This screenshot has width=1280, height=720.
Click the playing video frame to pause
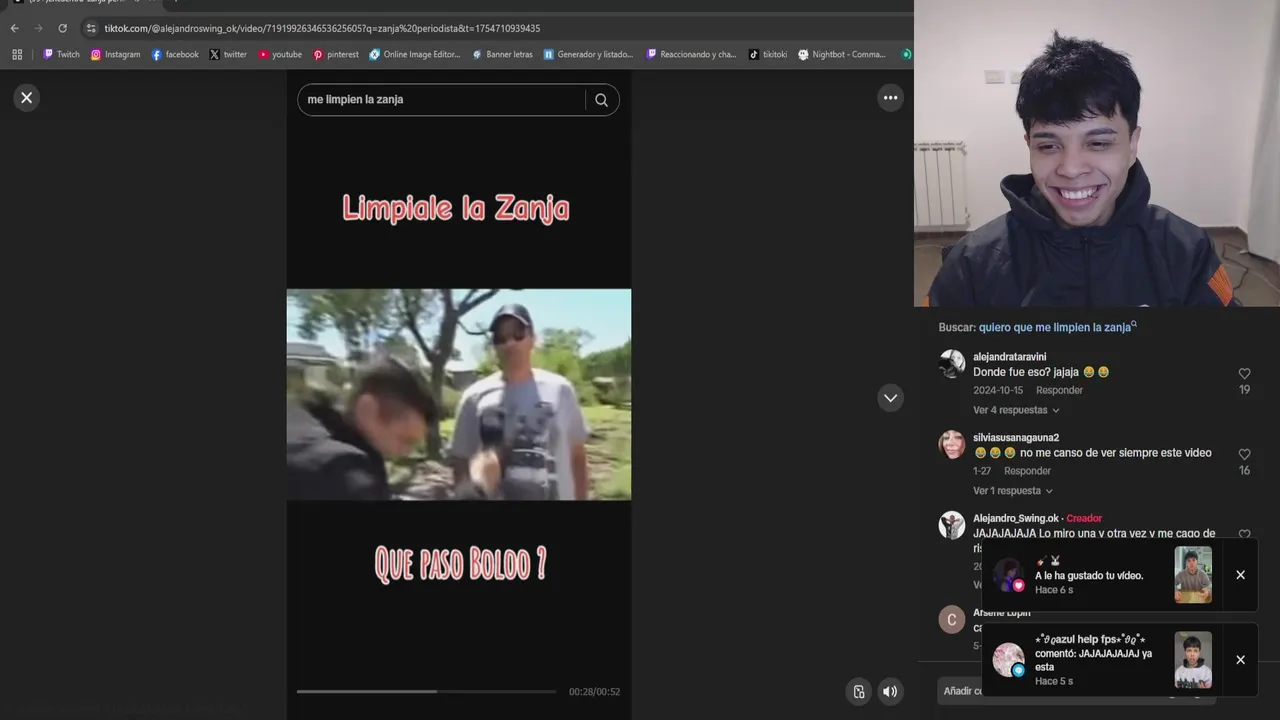(459, 394)
